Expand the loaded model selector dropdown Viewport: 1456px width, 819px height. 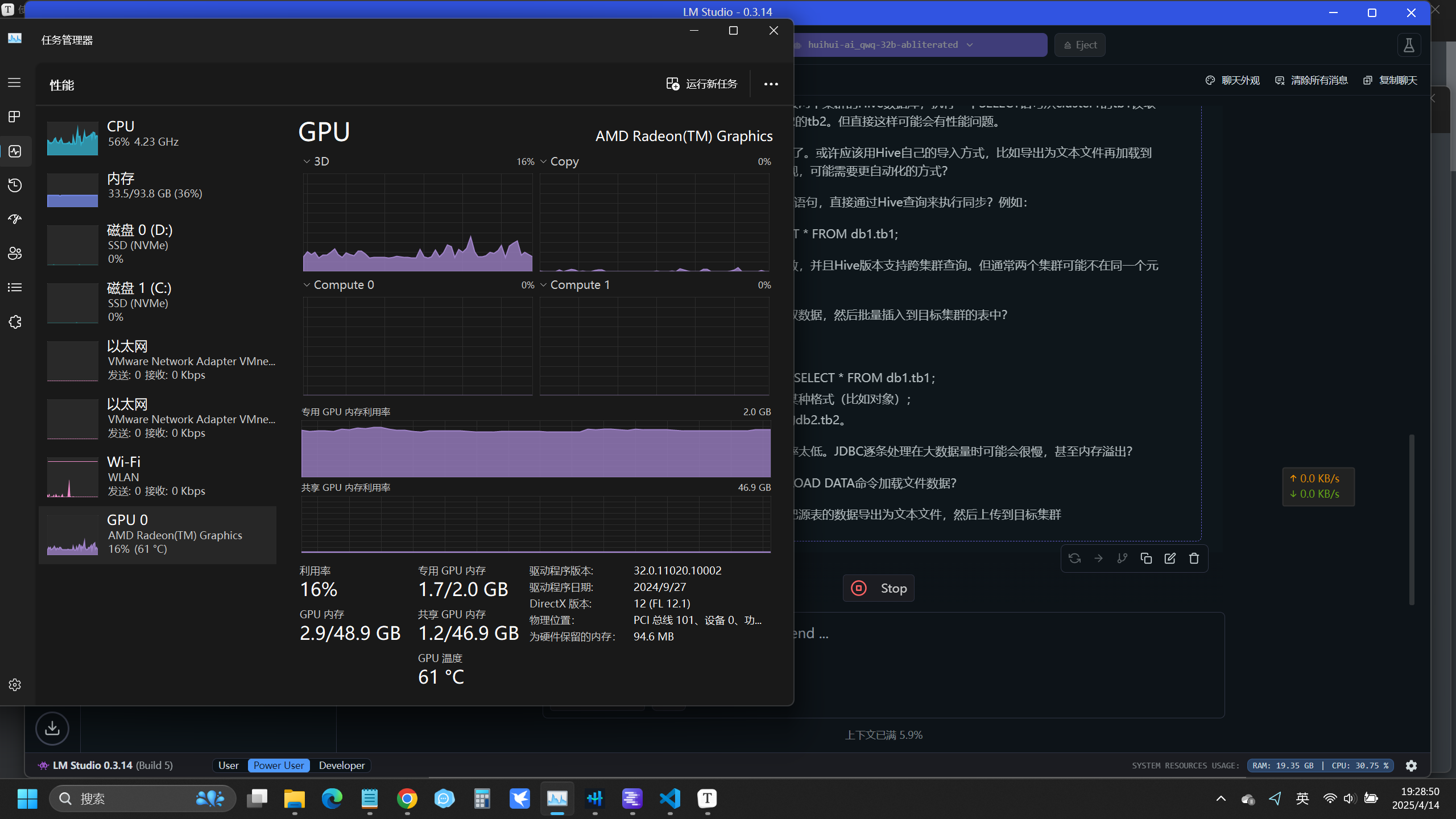click(x=969, y=45)
